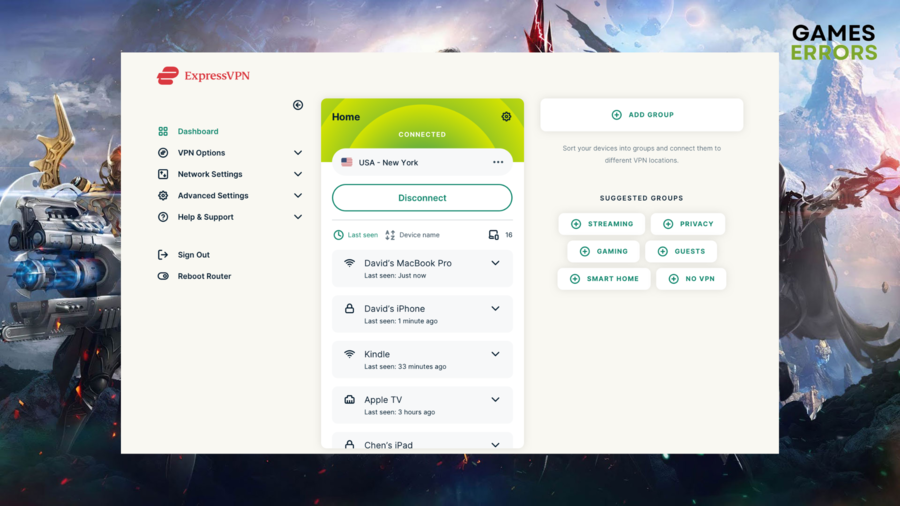Click the VPN Options shield icon
Screen dimensions: 900x506
pos(163,153)
